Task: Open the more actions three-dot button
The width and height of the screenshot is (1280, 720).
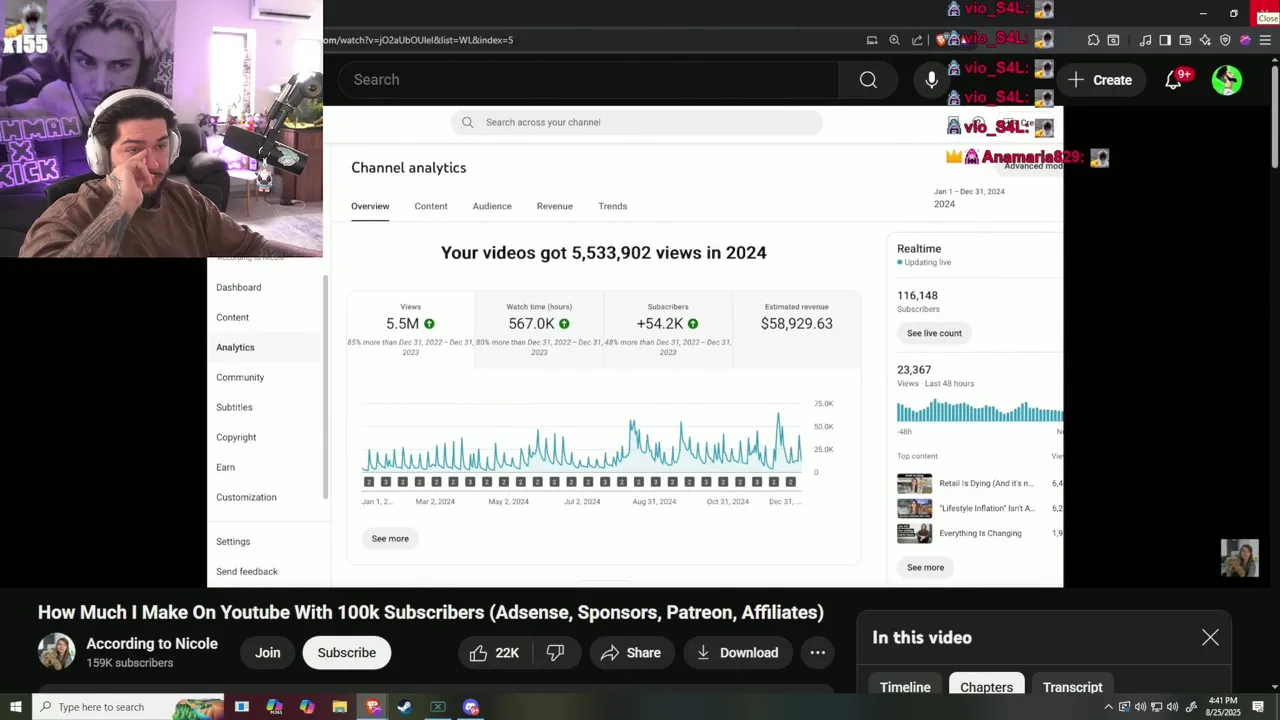Action: 817,653
